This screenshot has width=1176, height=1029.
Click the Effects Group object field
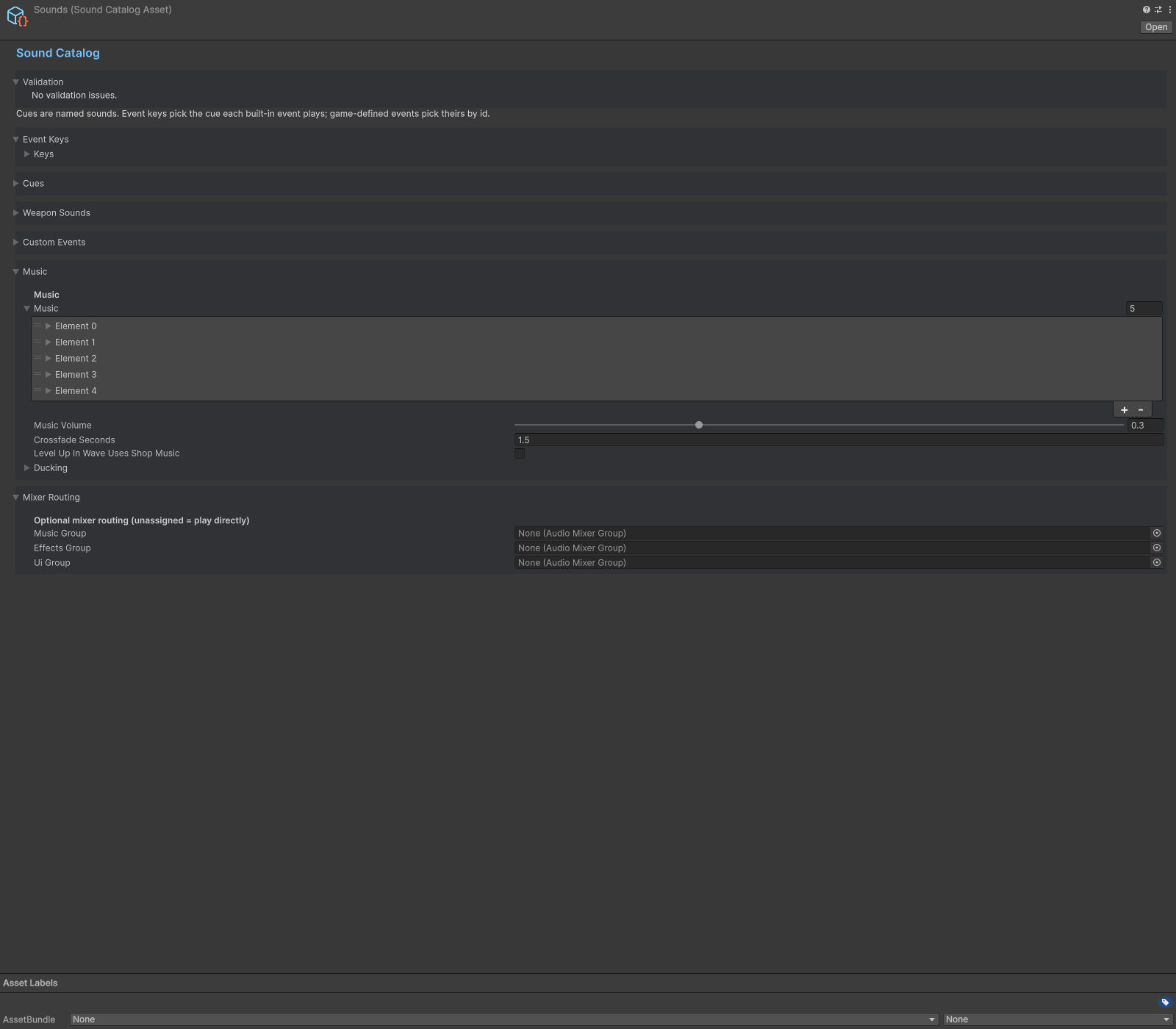[832, 548]
